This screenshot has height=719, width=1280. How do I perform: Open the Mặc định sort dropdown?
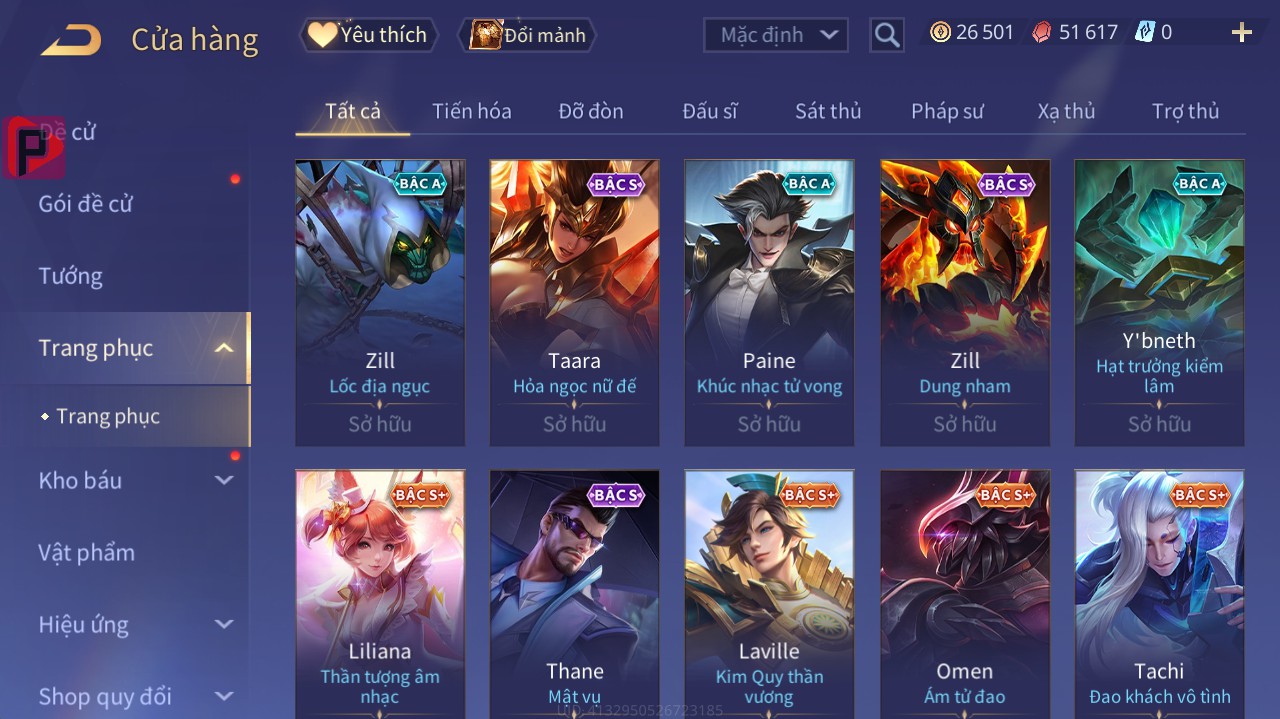(x=776, y=35)
